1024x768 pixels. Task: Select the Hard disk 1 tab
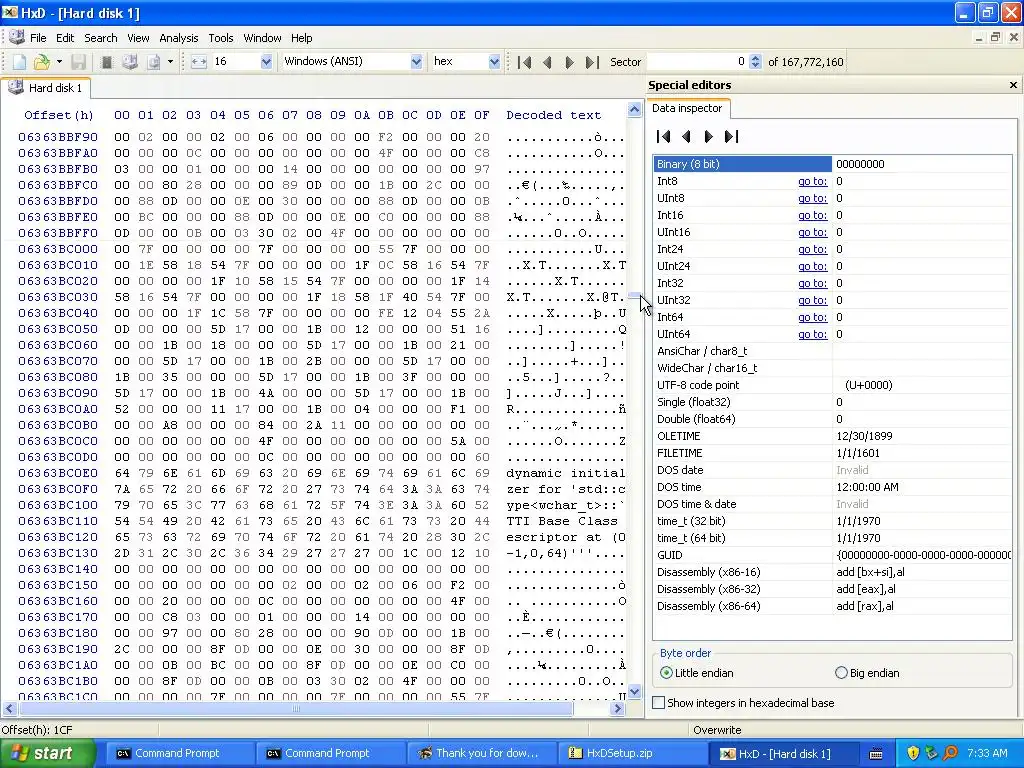tap(46, 88)
